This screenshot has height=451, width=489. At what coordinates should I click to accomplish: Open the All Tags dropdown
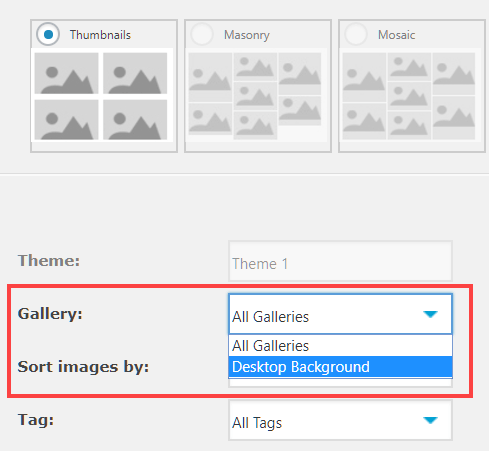(x=340, y=420)
